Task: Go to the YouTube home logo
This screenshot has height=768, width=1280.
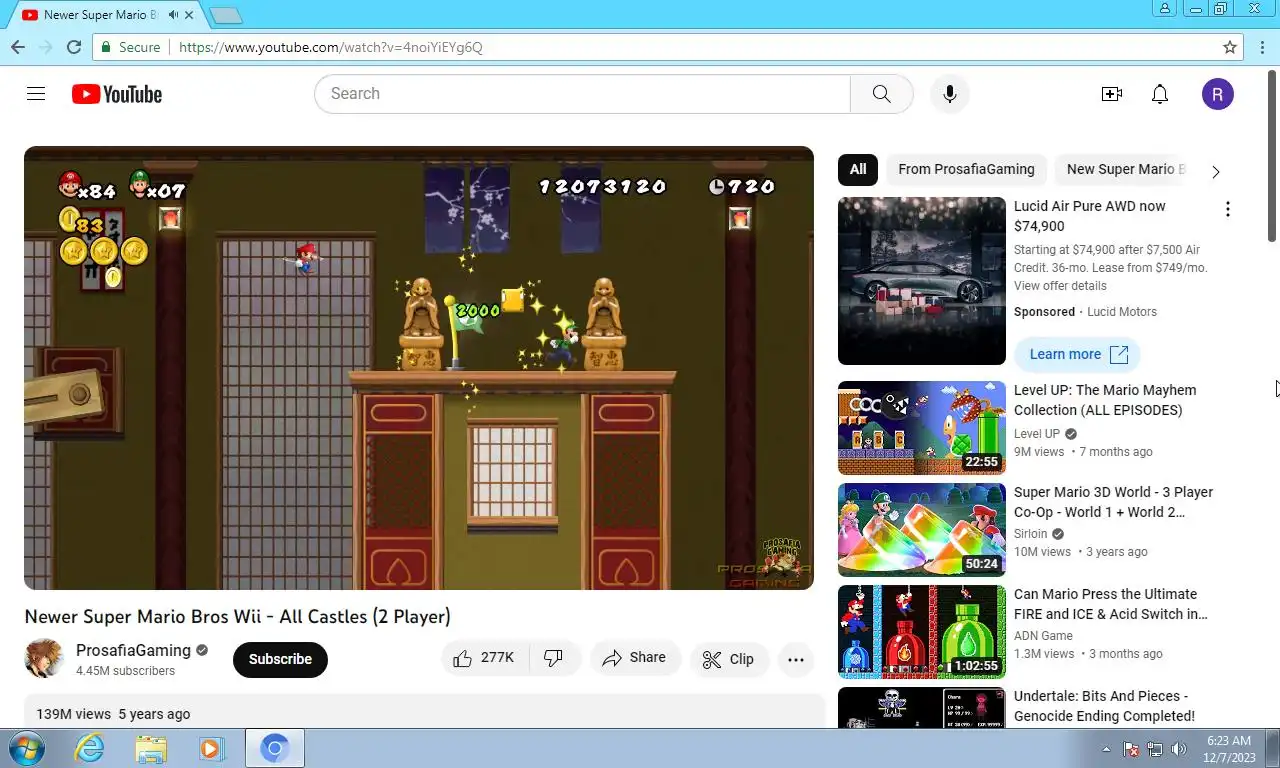Action: 117,94
